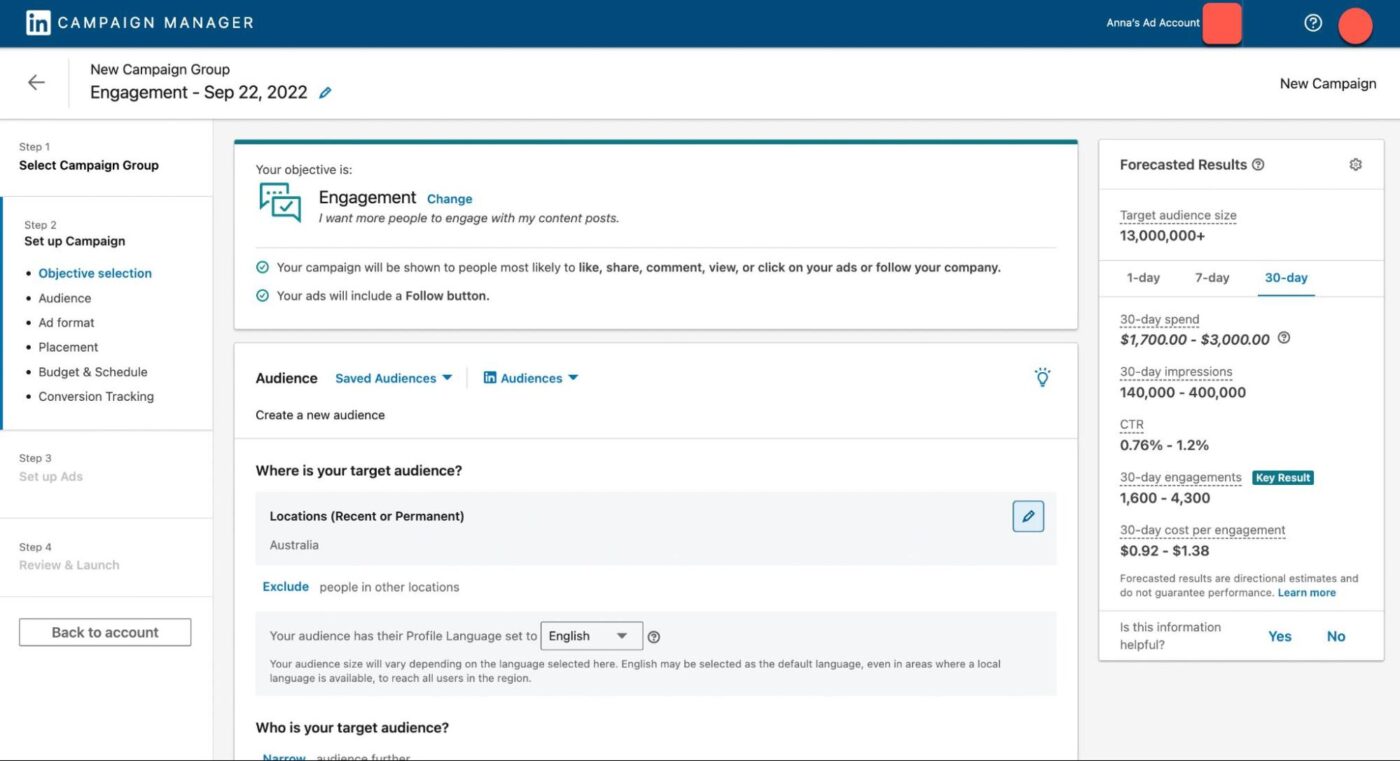Click the back arrow to exit campaign setup
The width and height of the screenshot is (1400, 761).
(x=35, y=82)
